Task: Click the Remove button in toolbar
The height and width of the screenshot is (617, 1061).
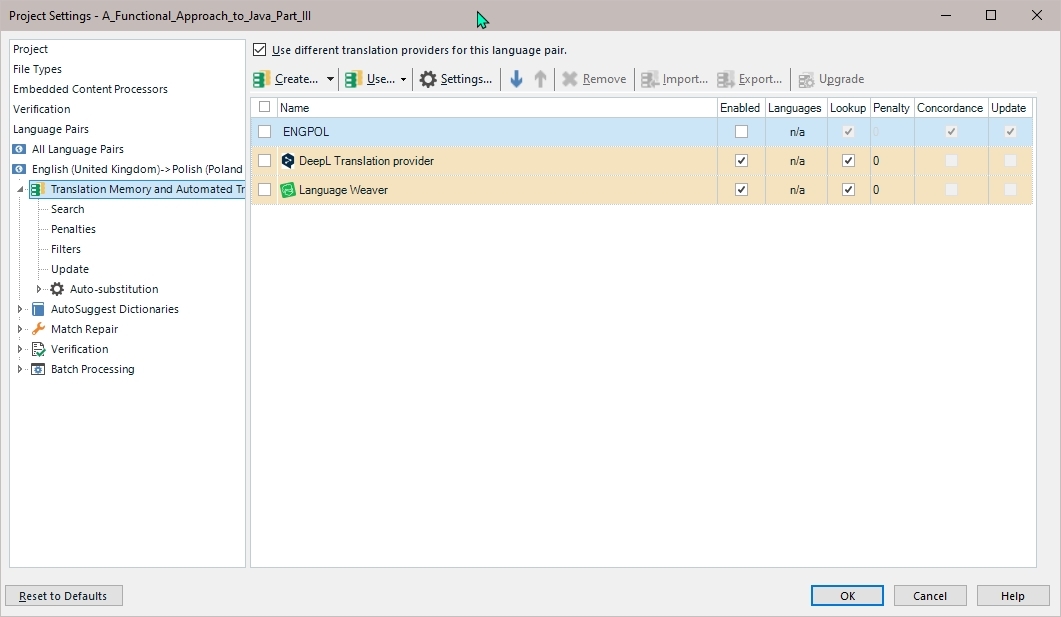Action: pos(594,79)
